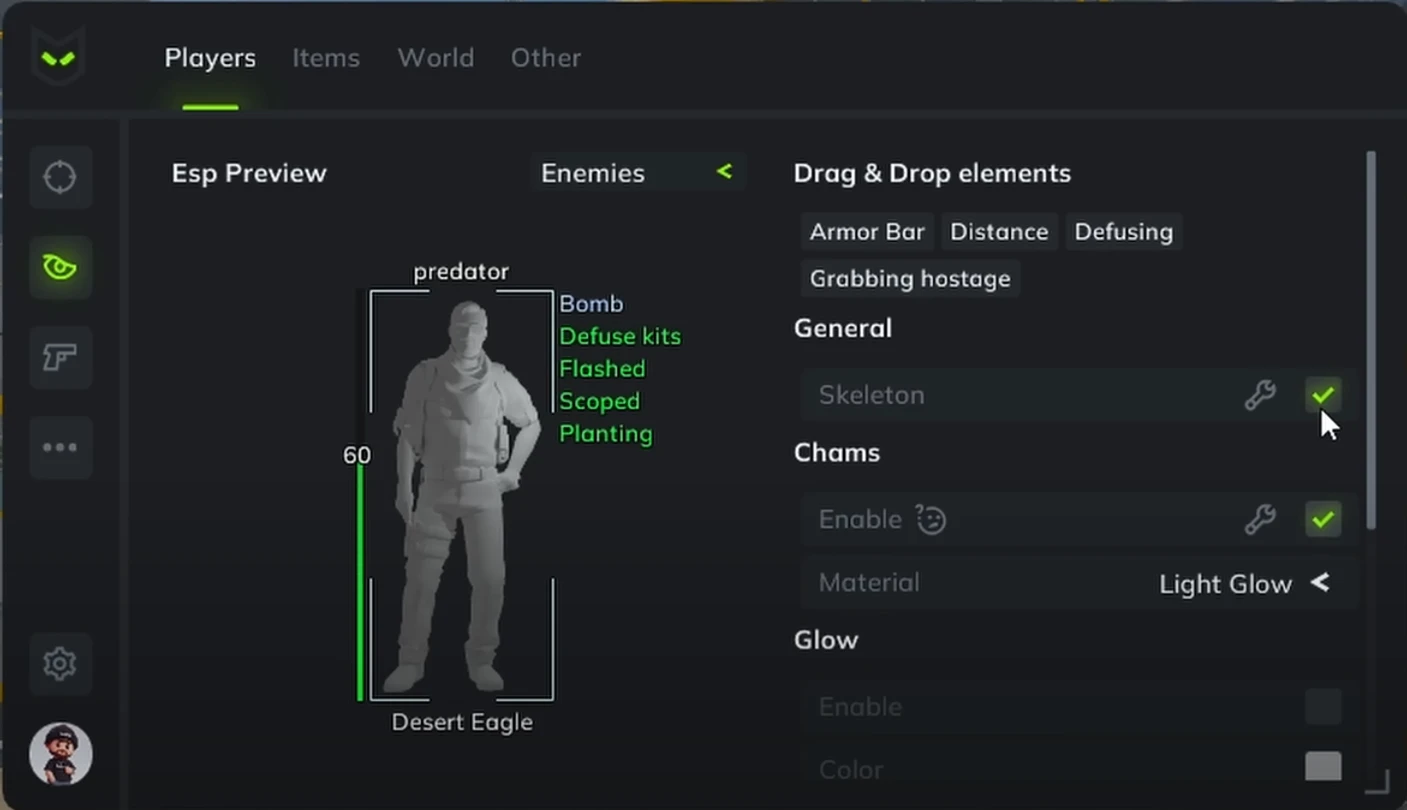Select the eye visuals sidebar icon

point(60,267)
